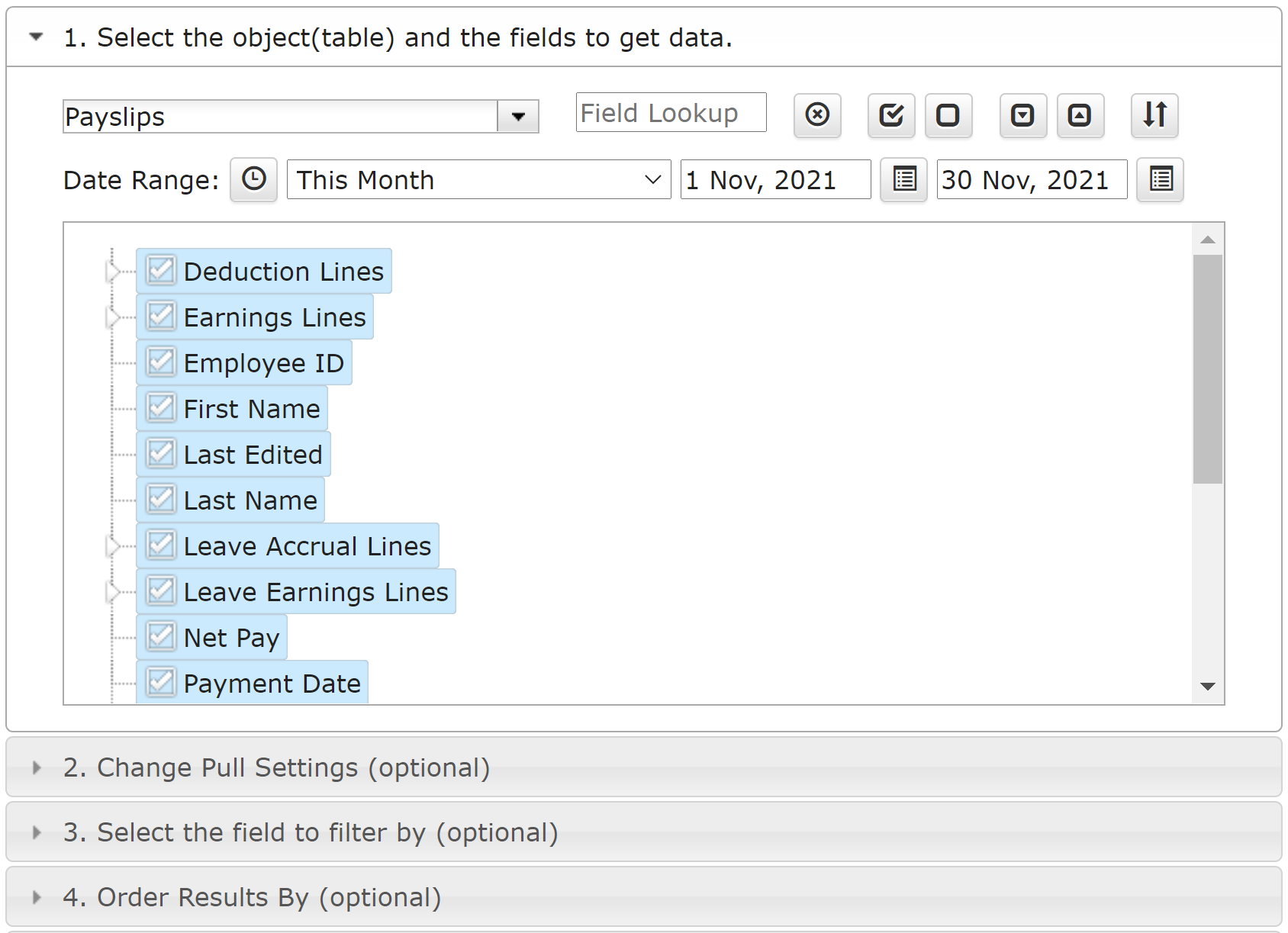Viewport: 1288px width, 933px height.
Task: Toggle the Net Pay checkbox
Action: point(161,637)
